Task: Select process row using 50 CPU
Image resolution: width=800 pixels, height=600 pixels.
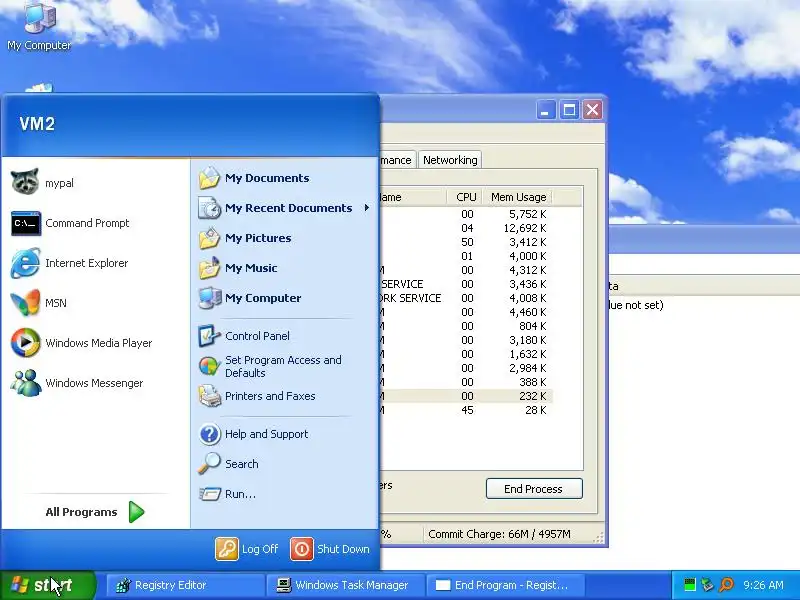Action: [x=467, y=242]
